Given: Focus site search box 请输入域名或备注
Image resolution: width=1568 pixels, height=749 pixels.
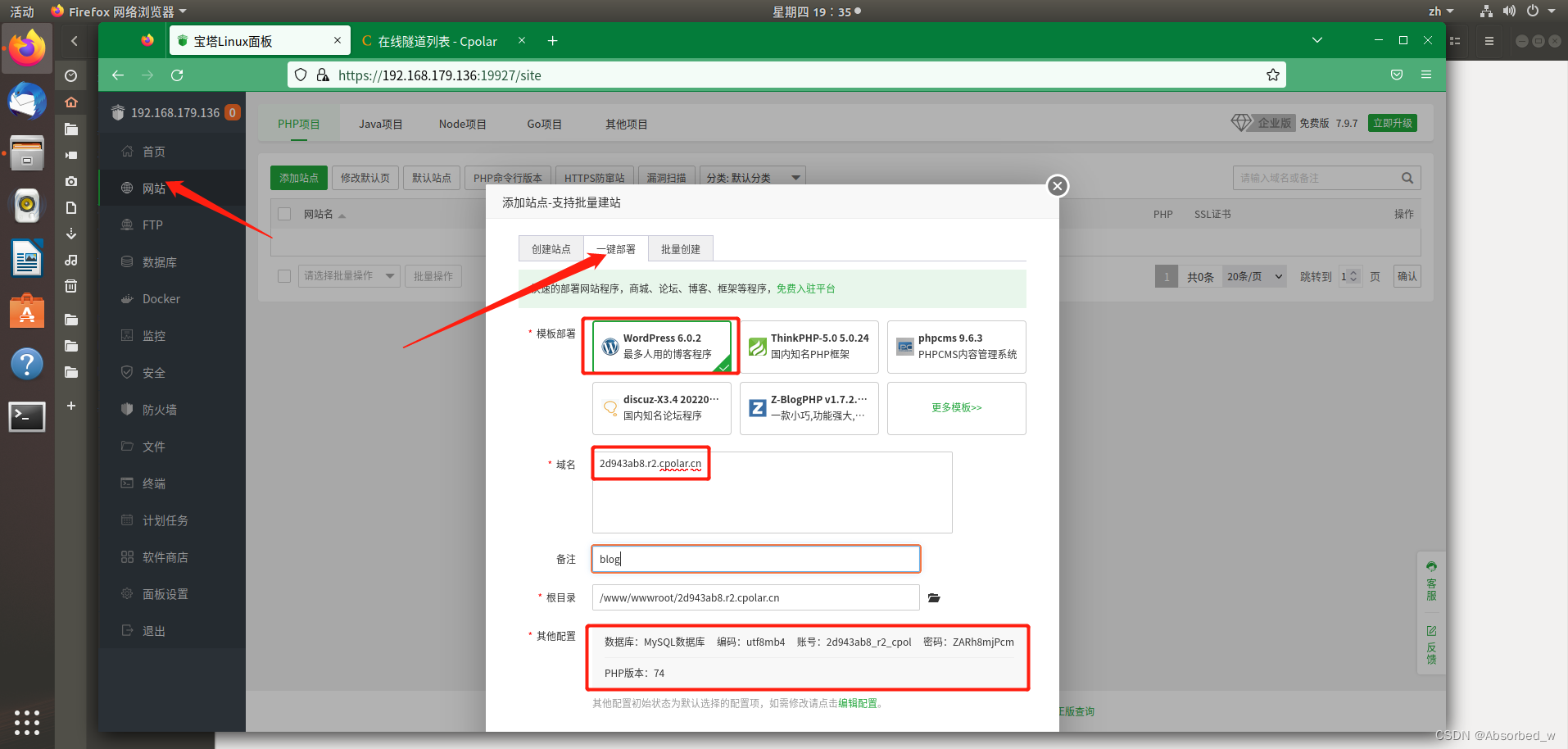Looking at the screenshot, I should click(1315, 178).
